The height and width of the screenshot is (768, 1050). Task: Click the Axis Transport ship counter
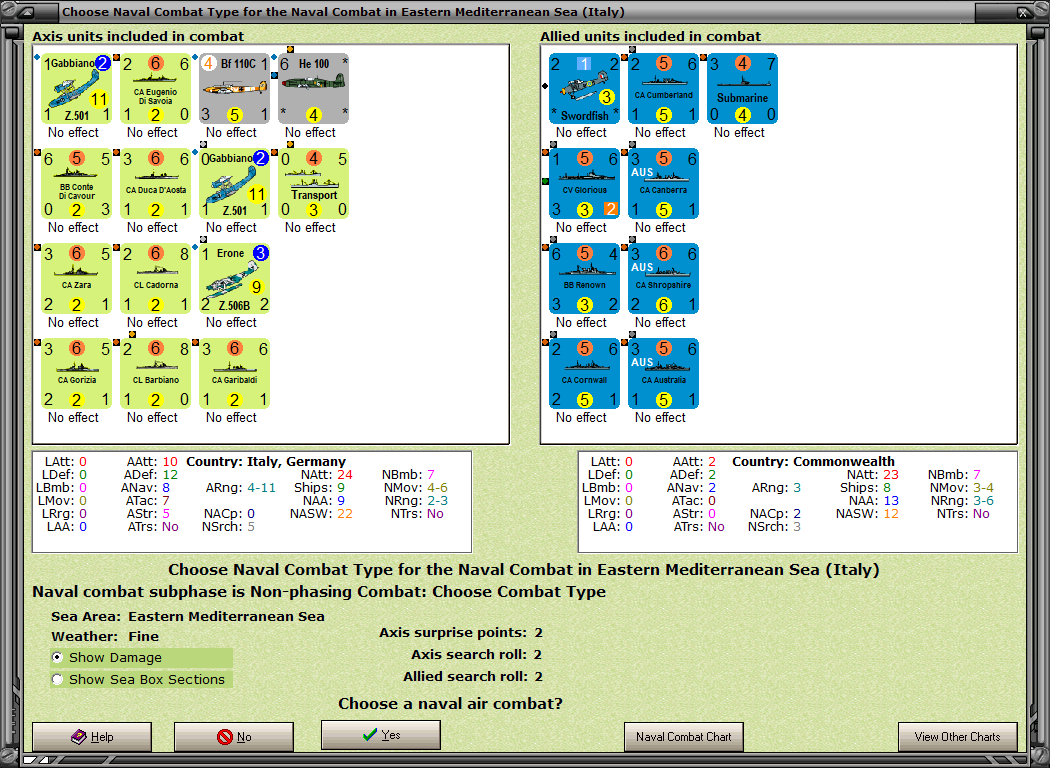point(313,183)
